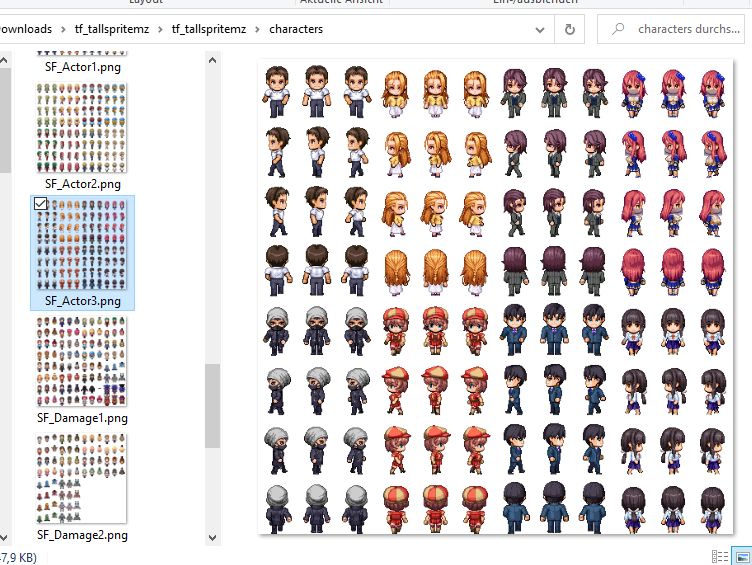752x565 pixels.
Task: Click the file size text in status bar
Action: [x=18, y=557]
